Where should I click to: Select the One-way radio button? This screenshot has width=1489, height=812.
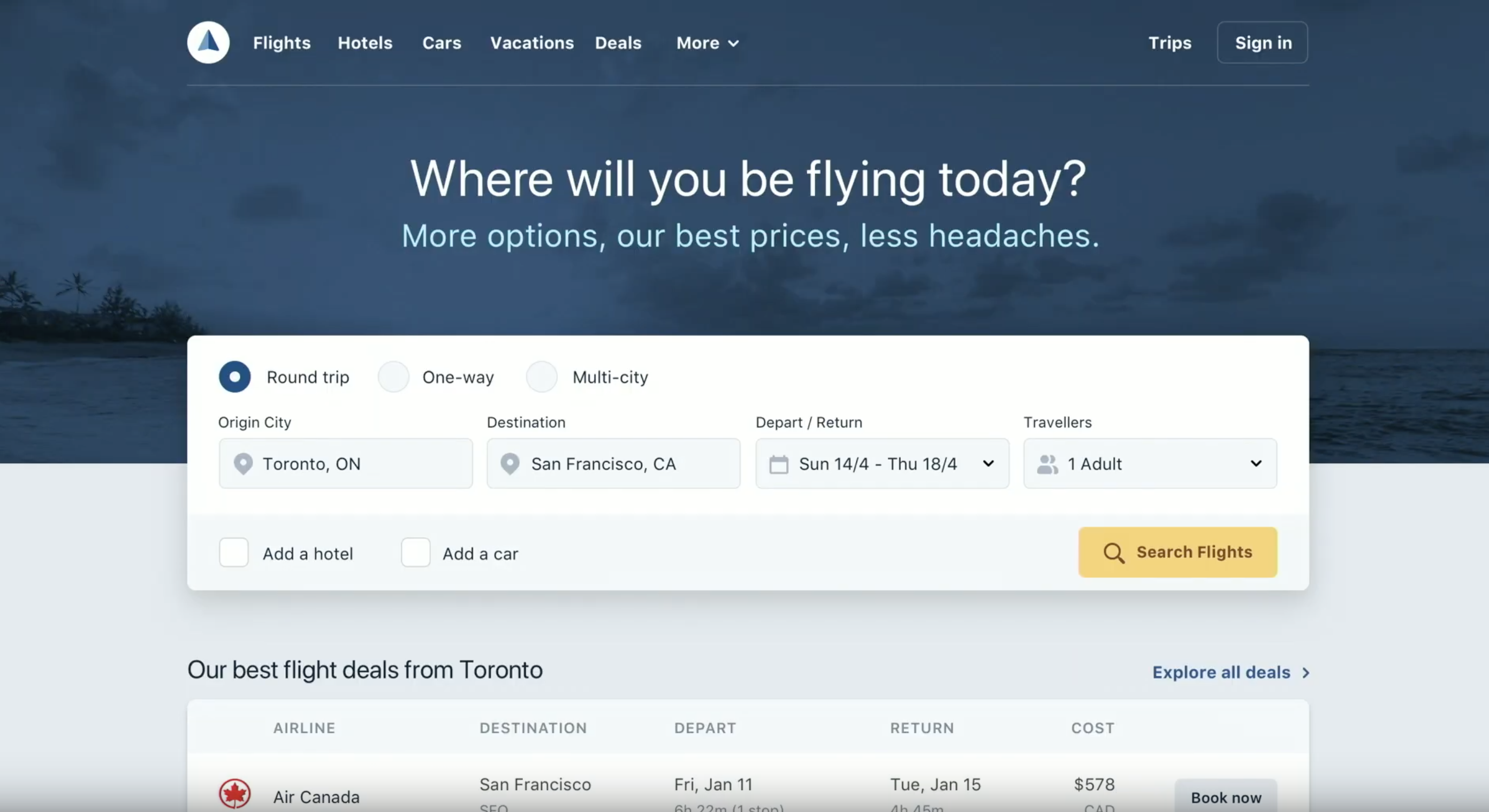[x=393, y=377]
